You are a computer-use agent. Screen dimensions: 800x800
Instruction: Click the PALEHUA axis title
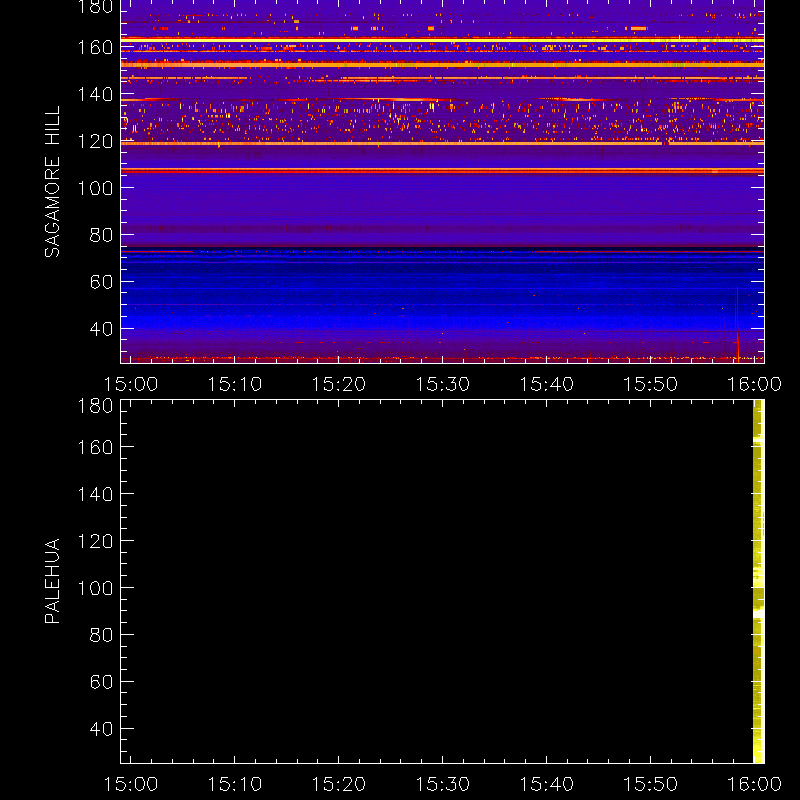pyautogui.click(x=52, y=581)
